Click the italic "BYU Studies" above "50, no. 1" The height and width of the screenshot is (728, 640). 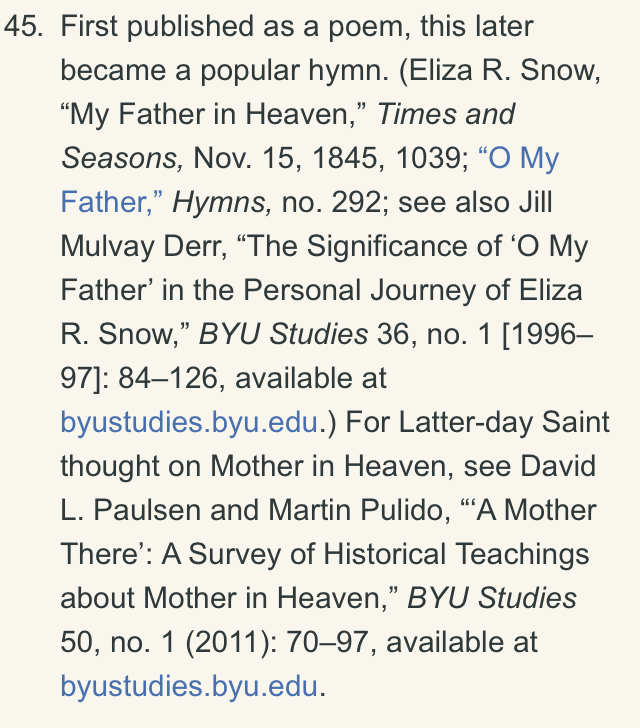click(492, 598)
